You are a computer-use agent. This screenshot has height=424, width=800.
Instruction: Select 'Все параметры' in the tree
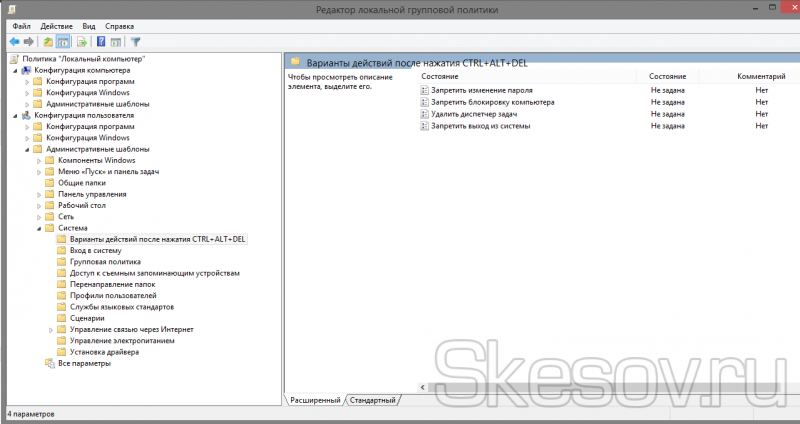pyautogui.click(x=84, y=363)
